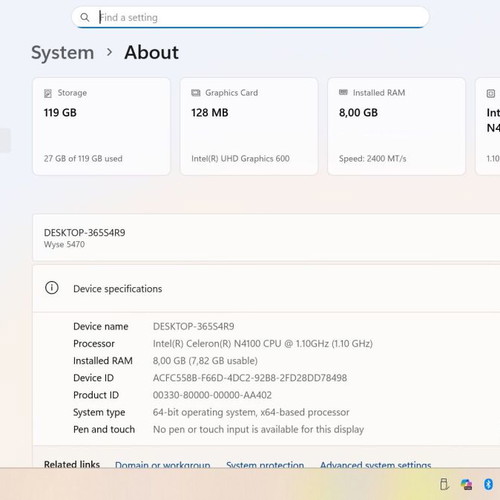Click the Product ID label

pos(96,395)
